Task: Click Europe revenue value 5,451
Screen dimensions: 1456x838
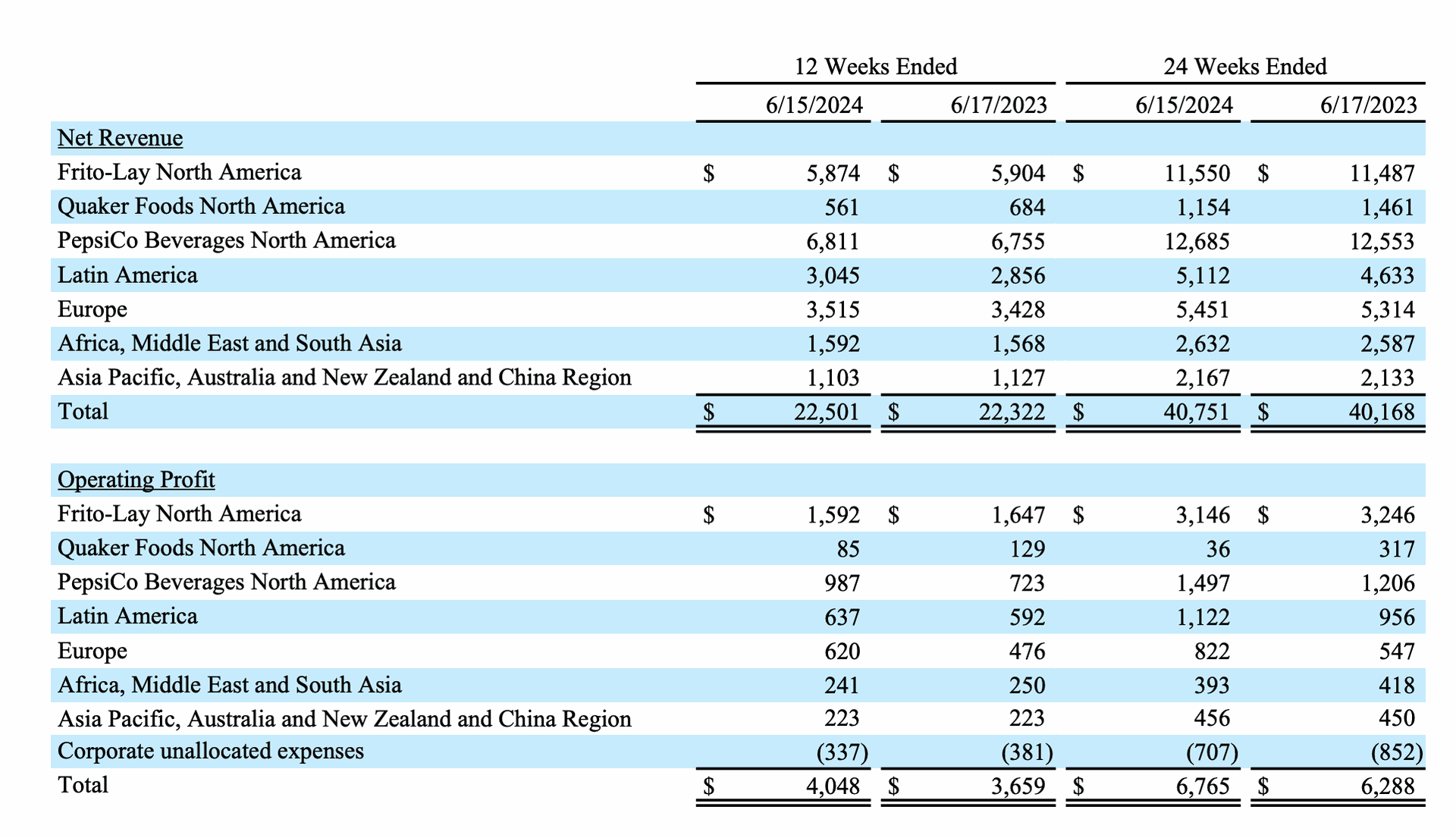Action: click(x=1202, y=310)
